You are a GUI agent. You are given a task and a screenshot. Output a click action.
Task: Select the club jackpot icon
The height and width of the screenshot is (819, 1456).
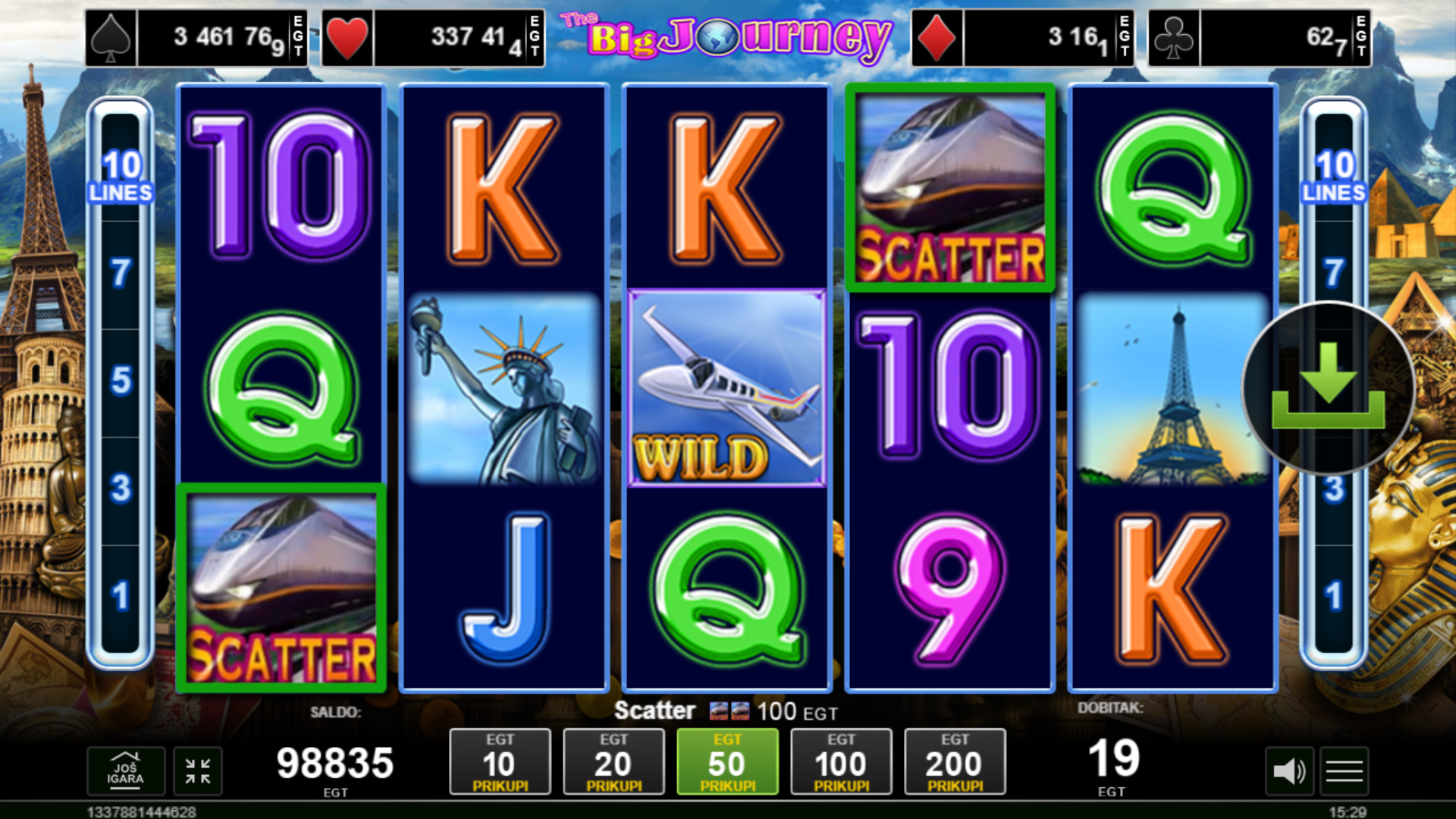[1174, 38]
